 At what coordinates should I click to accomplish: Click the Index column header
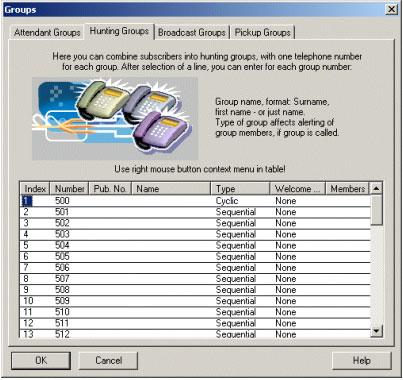35,189
